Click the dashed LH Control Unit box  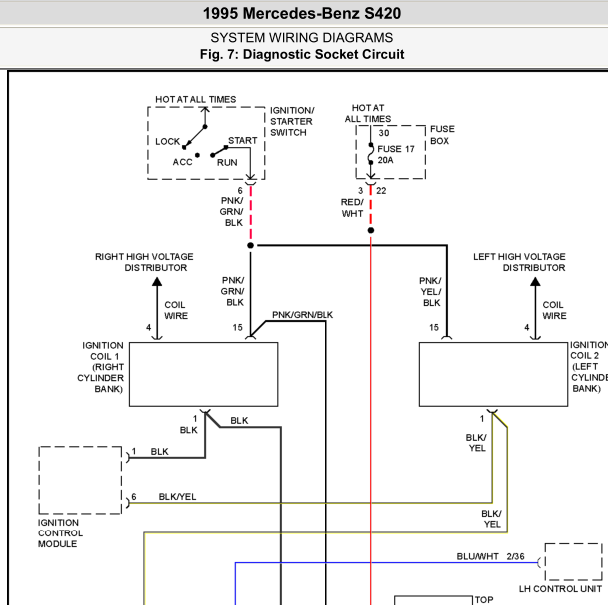tap(573, 562)
